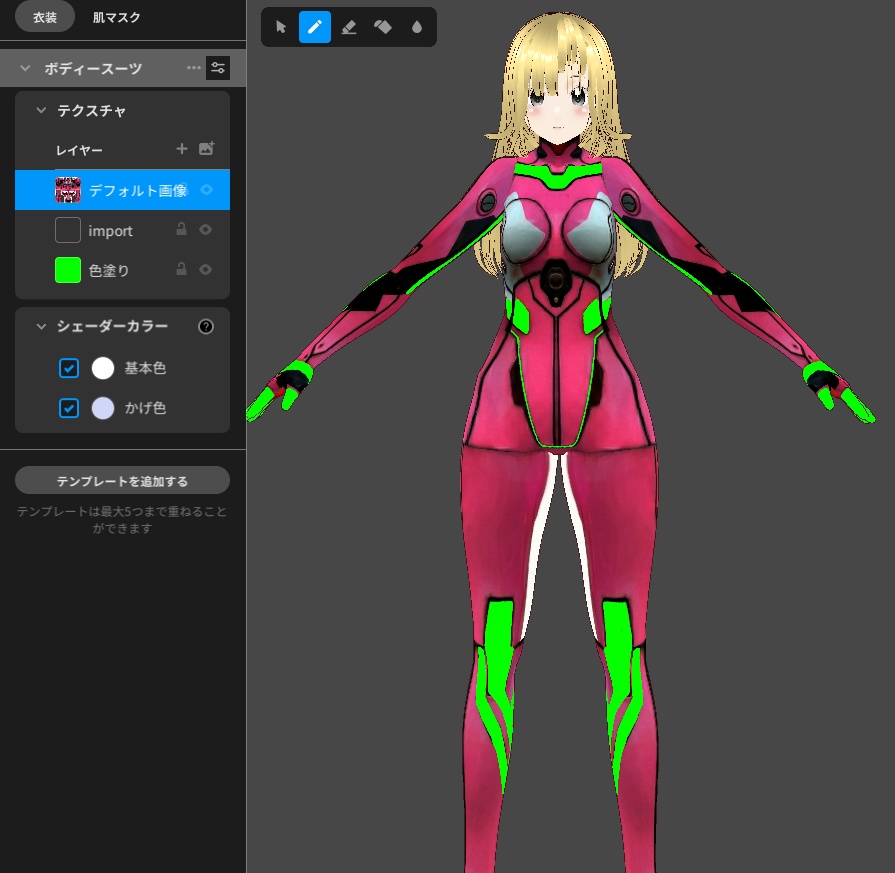Toggle lock on the 色塗り layer

pos(182,269)
